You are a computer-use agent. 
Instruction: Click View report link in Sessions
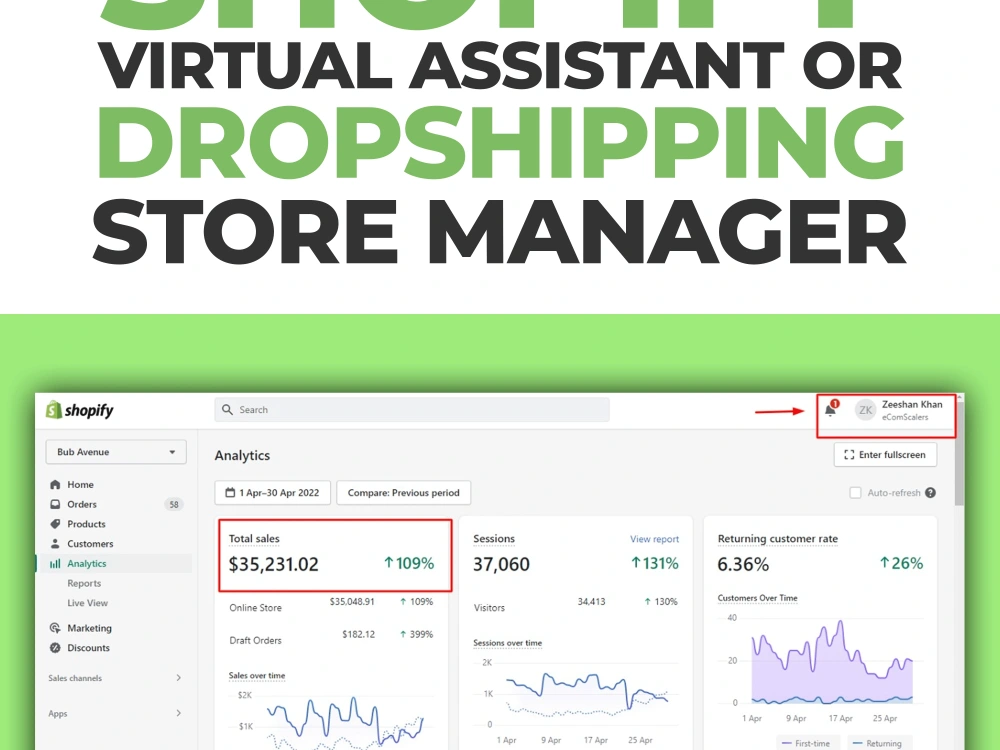tap(654, 539)
